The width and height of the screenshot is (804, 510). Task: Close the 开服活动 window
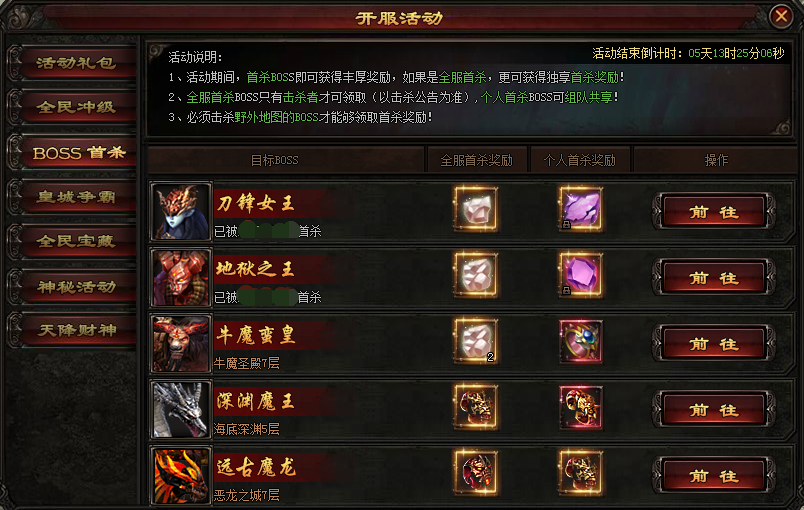point(781,16)
